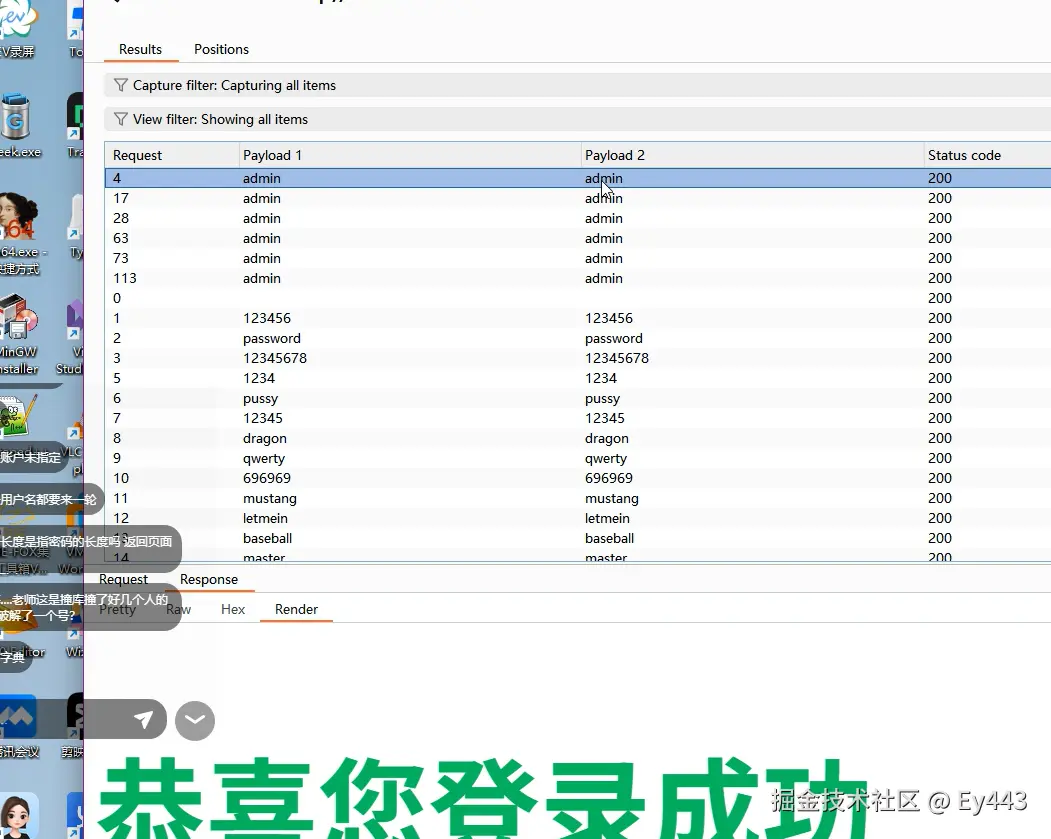Switch to the Results tab
Image resolution: width=1051 pixels, height=839 pixels.
point(140,50)
